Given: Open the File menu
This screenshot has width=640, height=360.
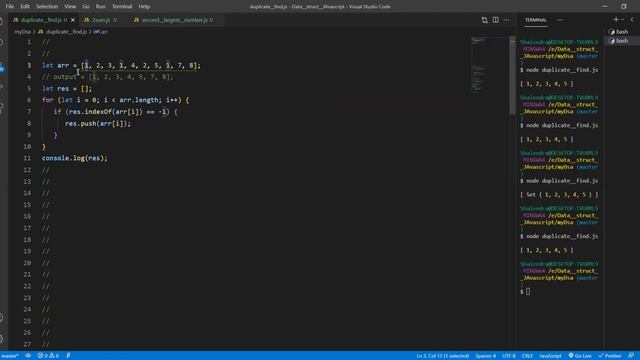Looking at the screenshot, I should pos(9,7).
